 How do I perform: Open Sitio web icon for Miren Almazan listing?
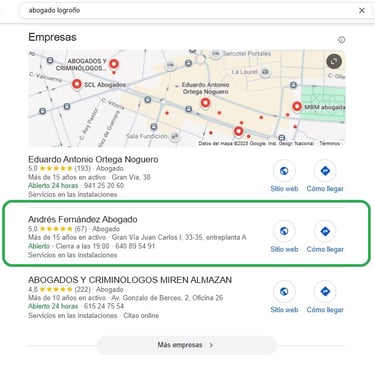(x=284, y=292)
